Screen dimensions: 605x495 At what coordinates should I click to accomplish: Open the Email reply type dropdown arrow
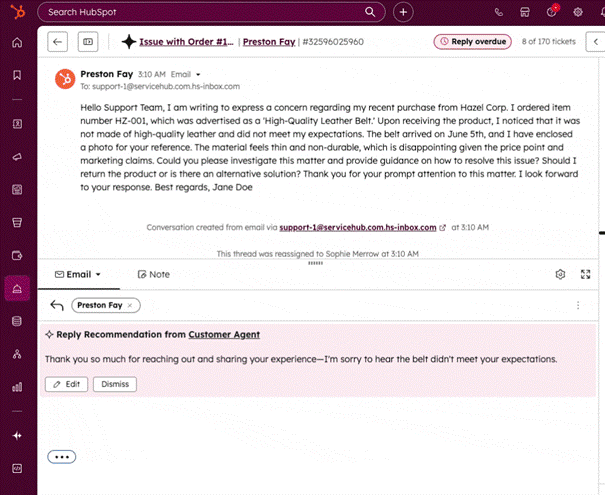click(98, 274)
